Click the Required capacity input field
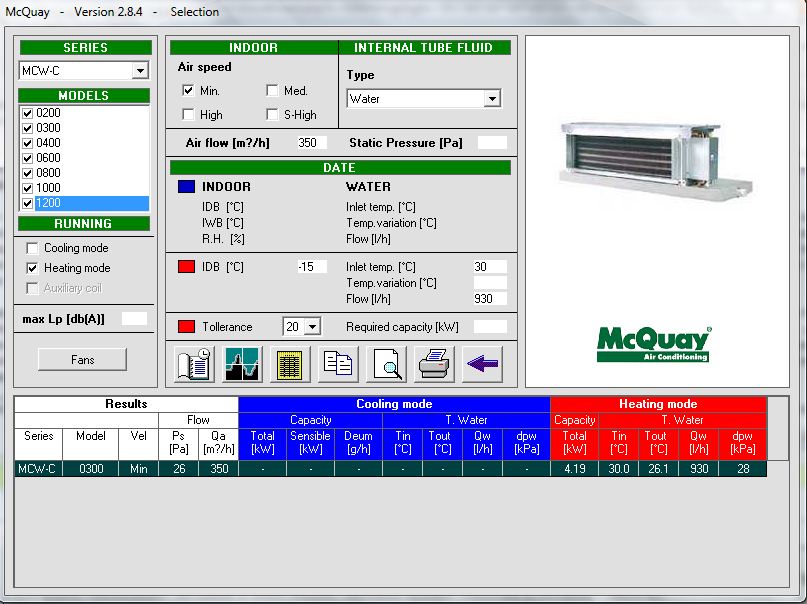Screen dimensions: 807x604 (x=490, y=327)
